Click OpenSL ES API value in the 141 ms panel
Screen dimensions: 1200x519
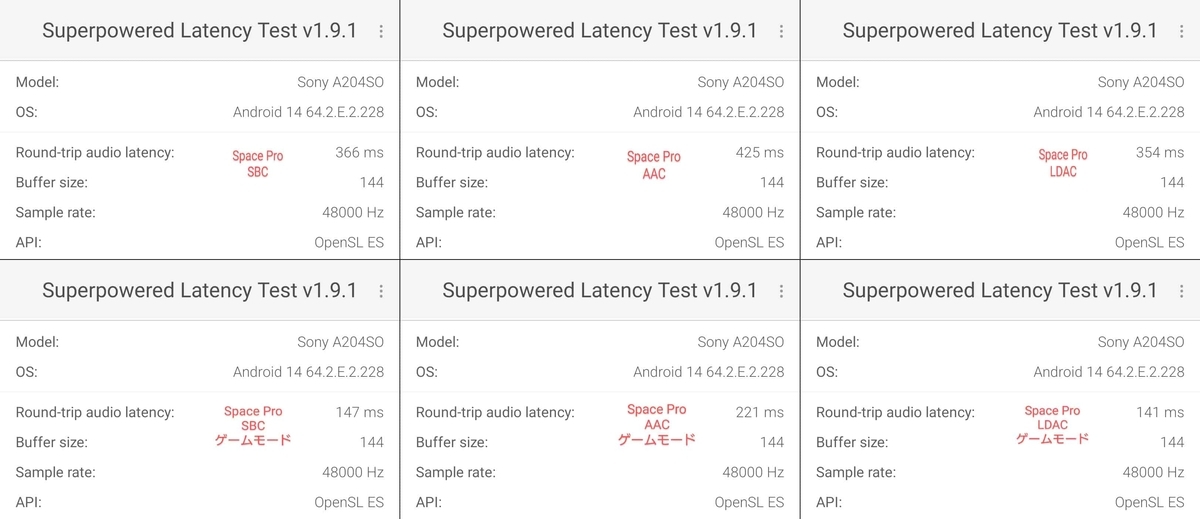(x=1149, y=502)
